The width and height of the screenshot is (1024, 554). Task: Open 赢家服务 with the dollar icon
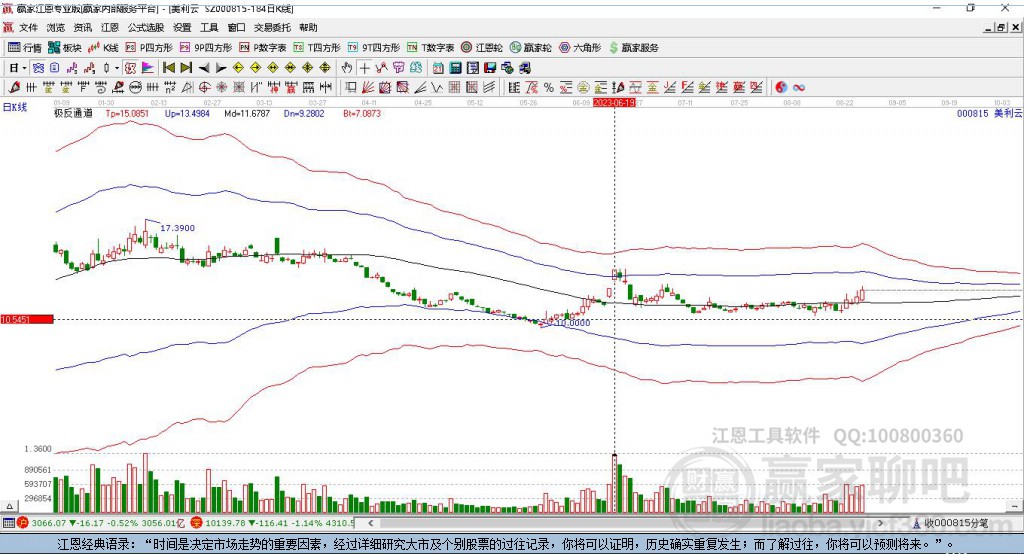click(633, 48)
